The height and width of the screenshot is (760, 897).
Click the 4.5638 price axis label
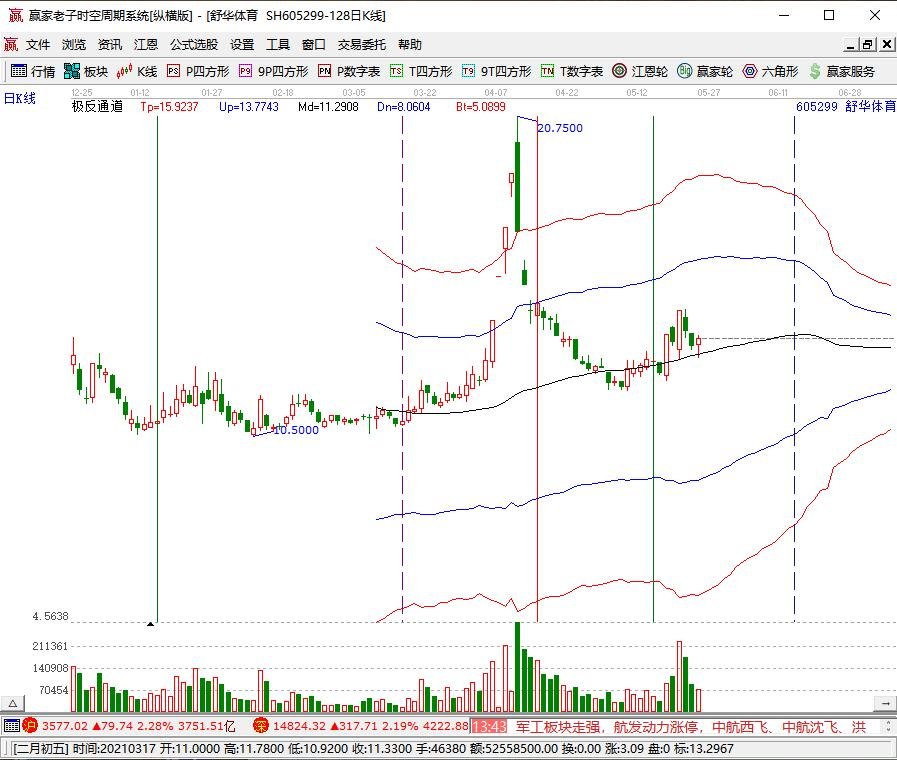coord(50,616)
